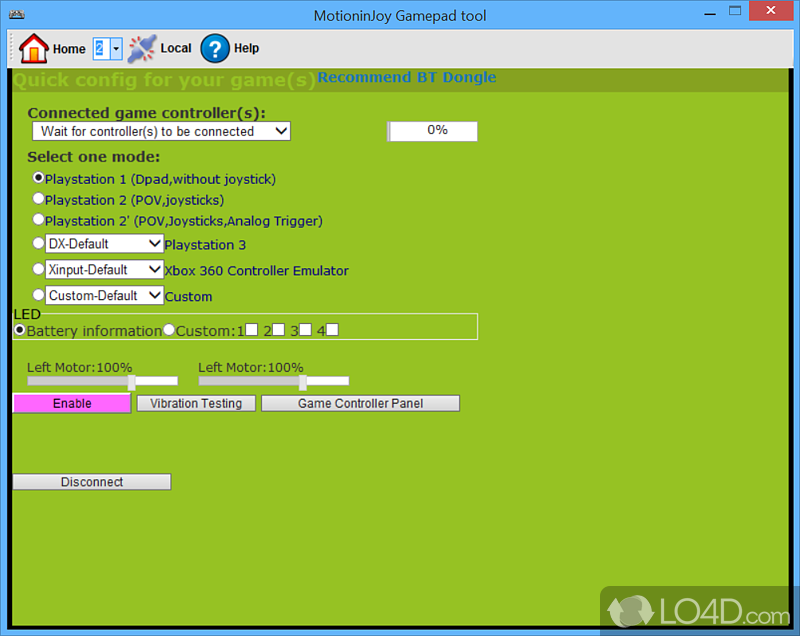
Task: Open the controller number dropdown showing 2
Action: click(107, 49)
